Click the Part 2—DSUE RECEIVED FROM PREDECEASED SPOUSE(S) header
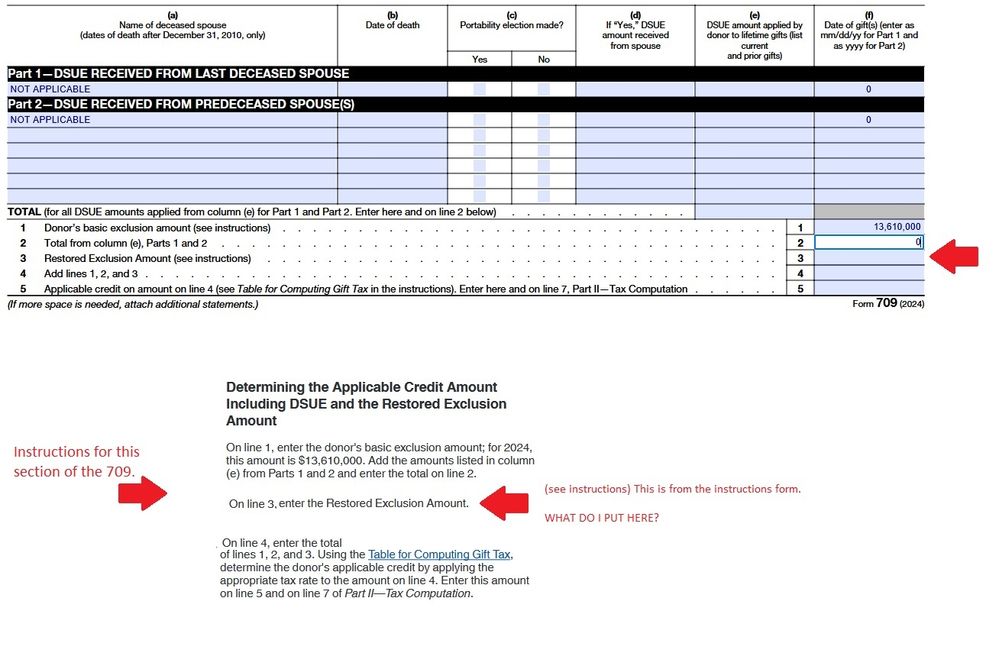Viewport: 999px width, 669px height. pyautogui.click(x=181, y=104)
